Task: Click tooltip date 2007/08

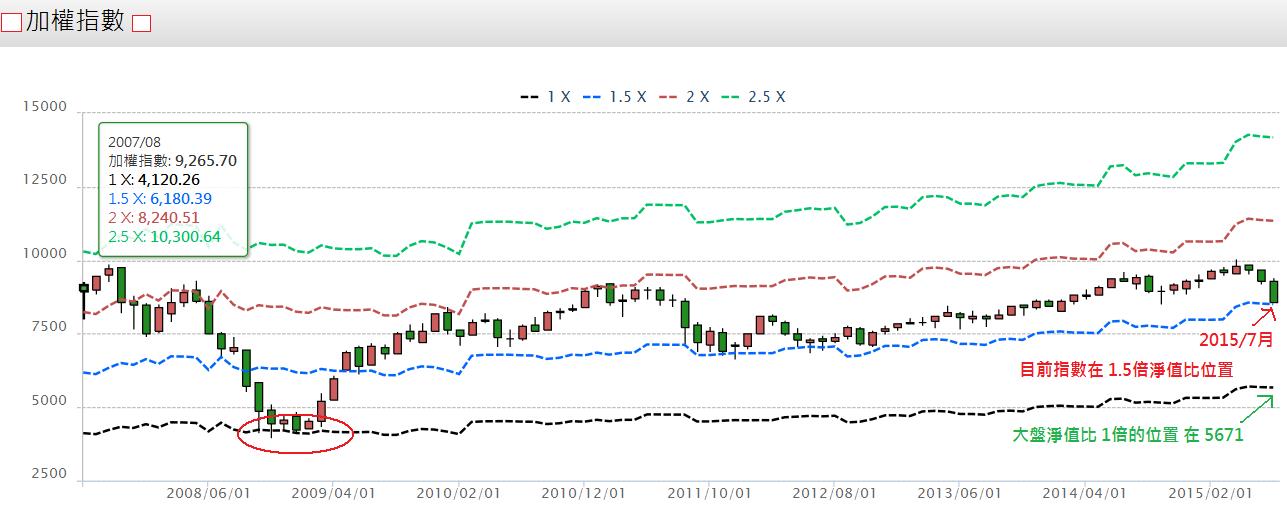Action: pyautogui.click(x=135, y=141)
